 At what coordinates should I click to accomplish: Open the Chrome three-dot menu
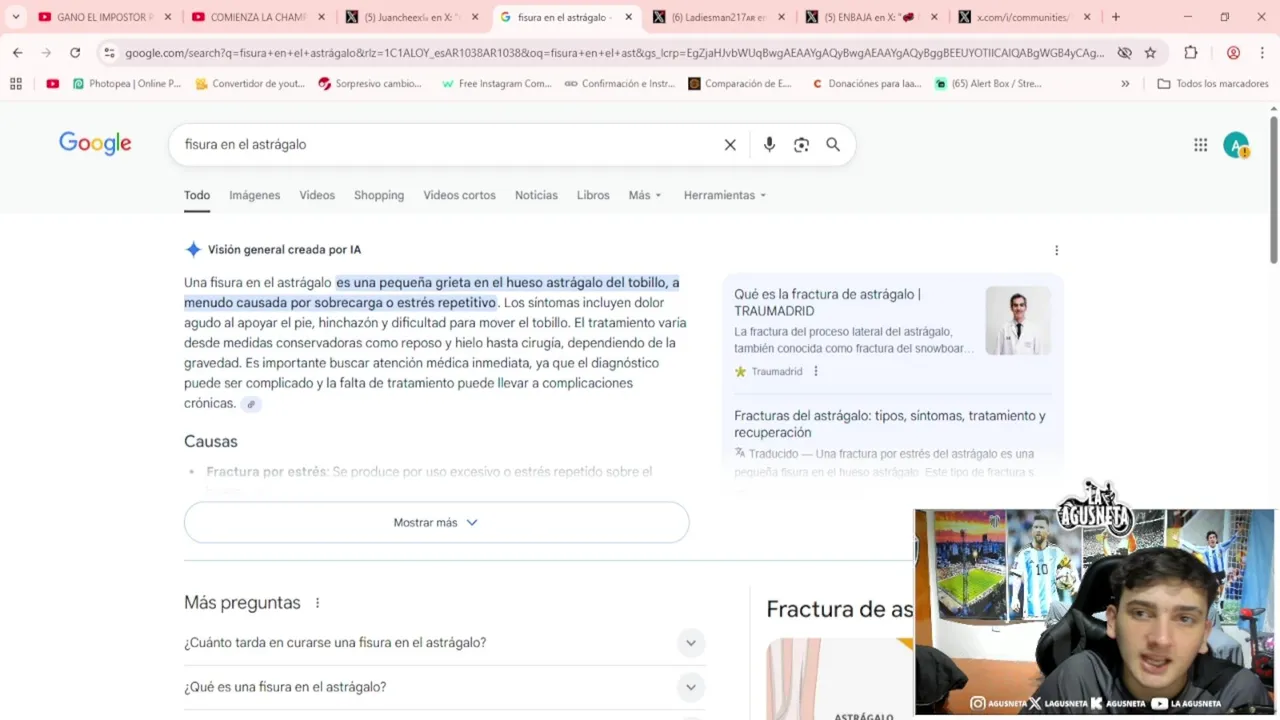(1261, 53)
